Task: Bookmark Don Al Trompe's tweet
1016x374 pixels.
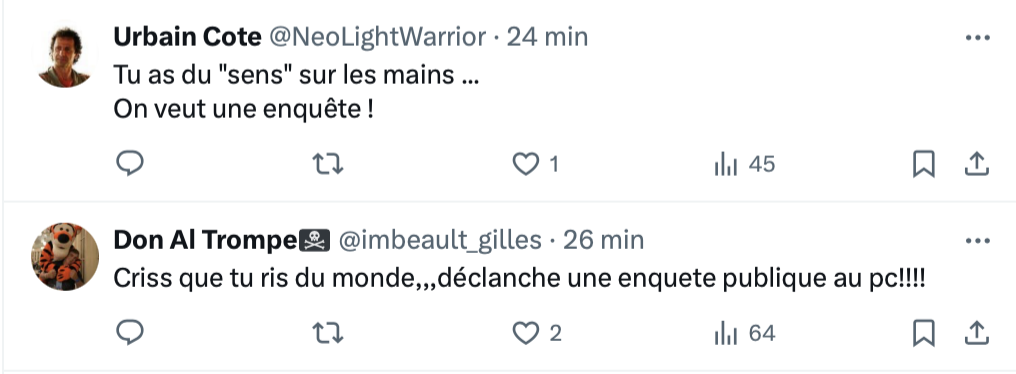Action: click(x=923, y=333)
